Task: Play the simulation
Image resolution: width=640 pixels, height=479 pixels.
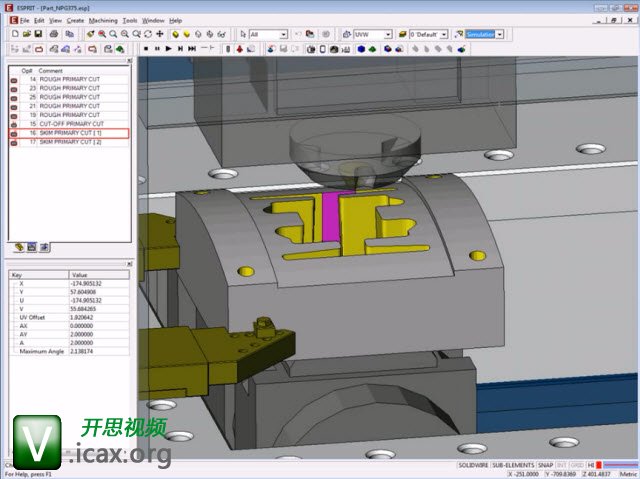Action: [168, 49]
